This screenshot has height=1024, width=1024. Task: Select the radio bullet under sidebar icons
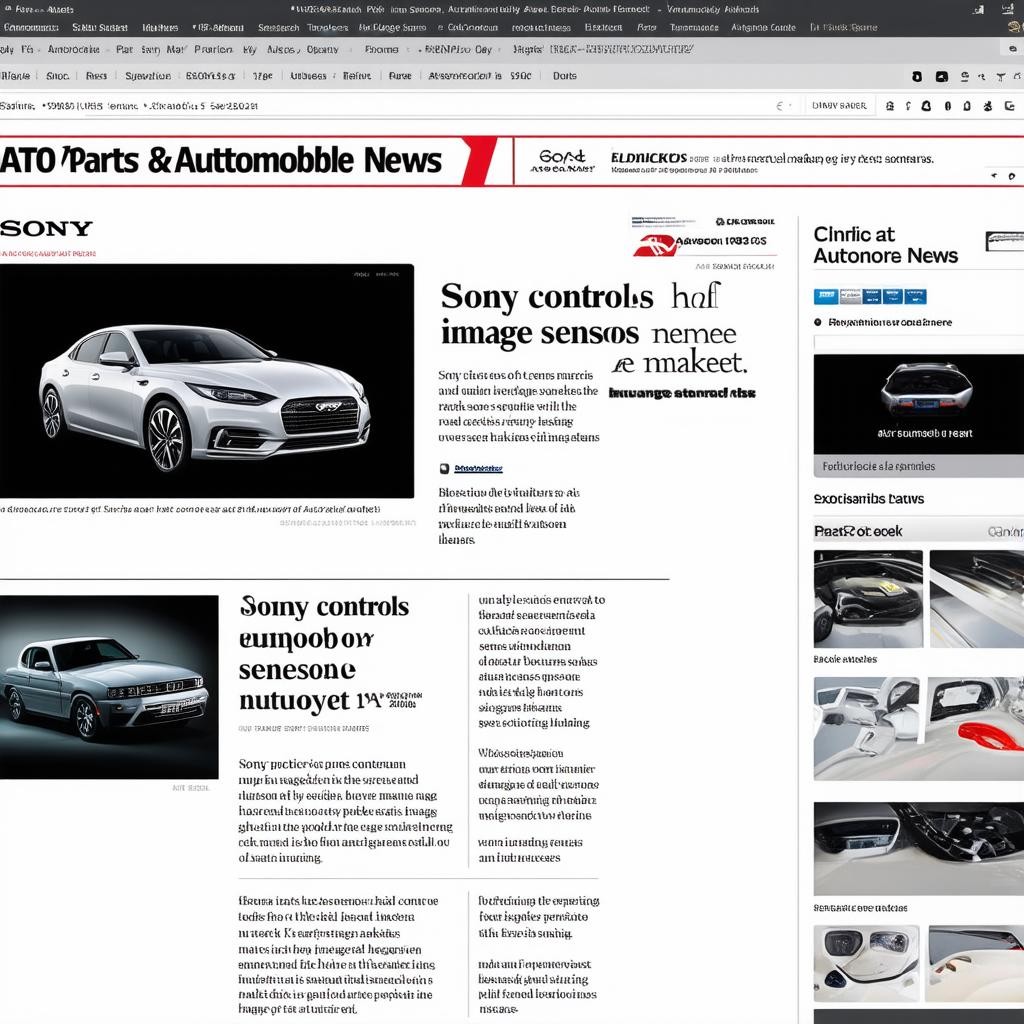tap(818, 323)
